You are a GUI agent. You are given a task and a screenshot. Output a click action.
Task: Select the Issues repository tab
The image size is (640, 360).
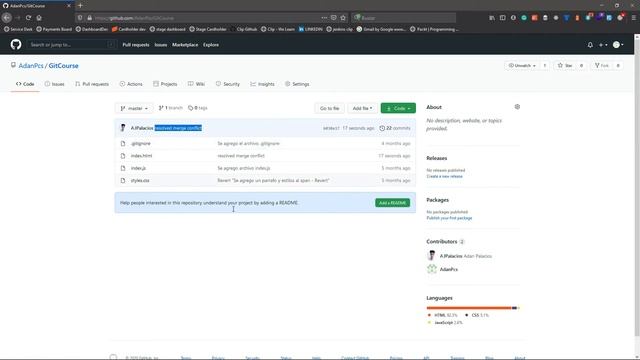pyautogui.click(x=55, y=84)
